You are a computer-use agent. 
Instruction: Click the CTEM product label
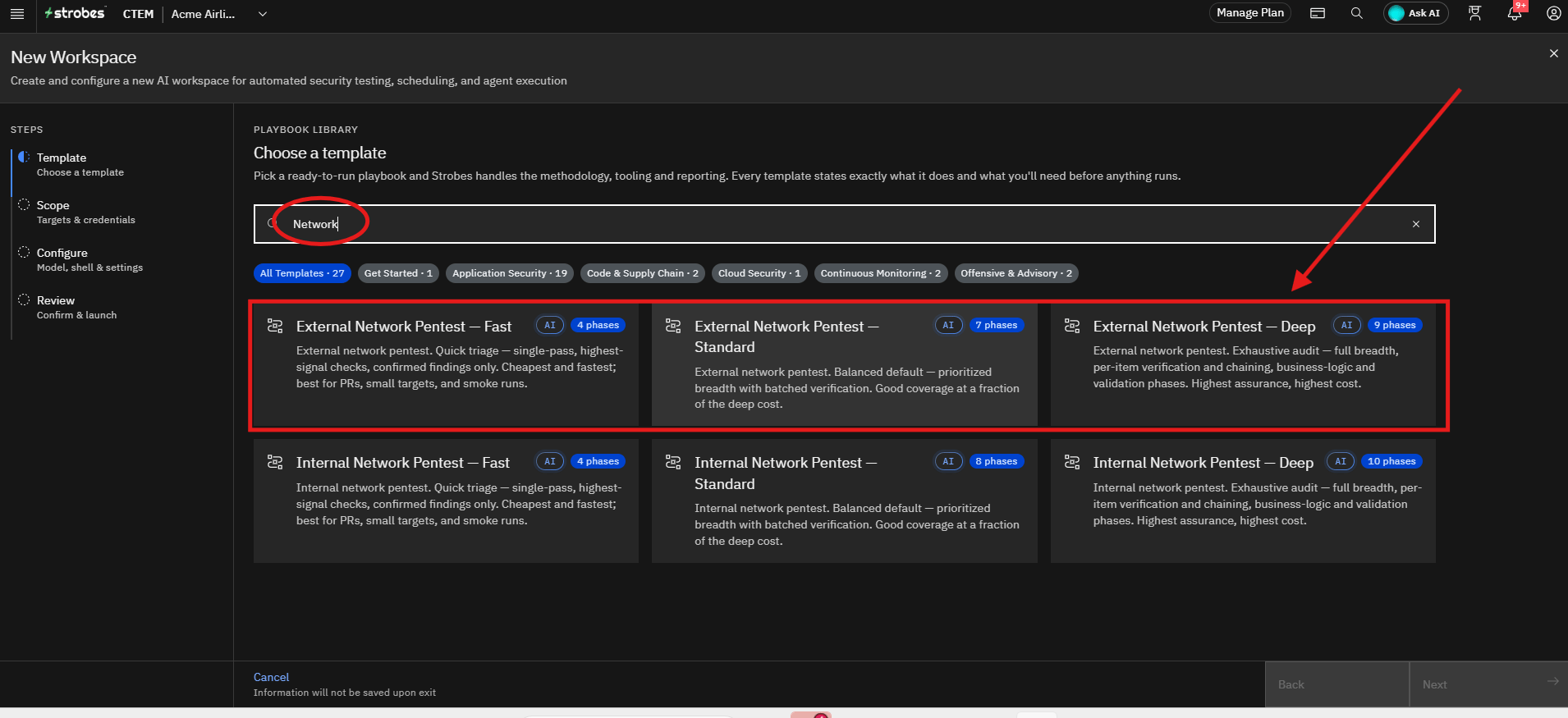(x=138, y=14)
